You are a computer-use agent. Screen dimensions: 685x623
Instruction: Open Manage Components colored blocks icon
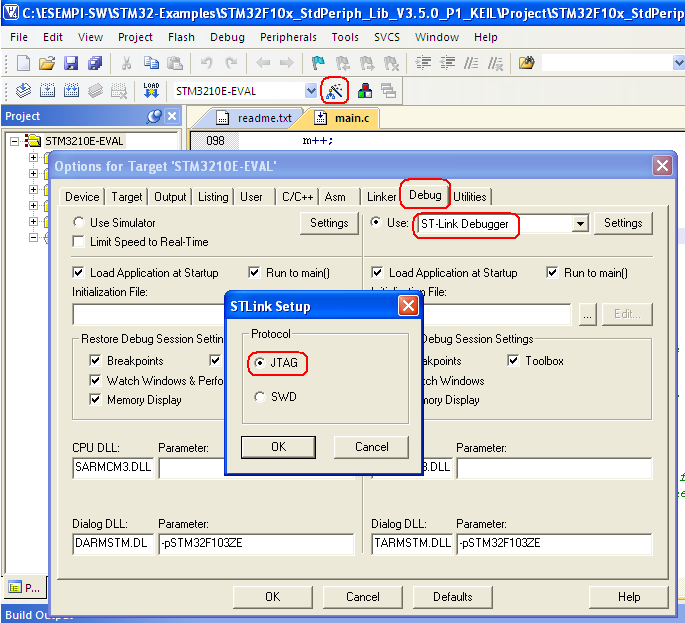pyautogui.click(x=365, y=91)
